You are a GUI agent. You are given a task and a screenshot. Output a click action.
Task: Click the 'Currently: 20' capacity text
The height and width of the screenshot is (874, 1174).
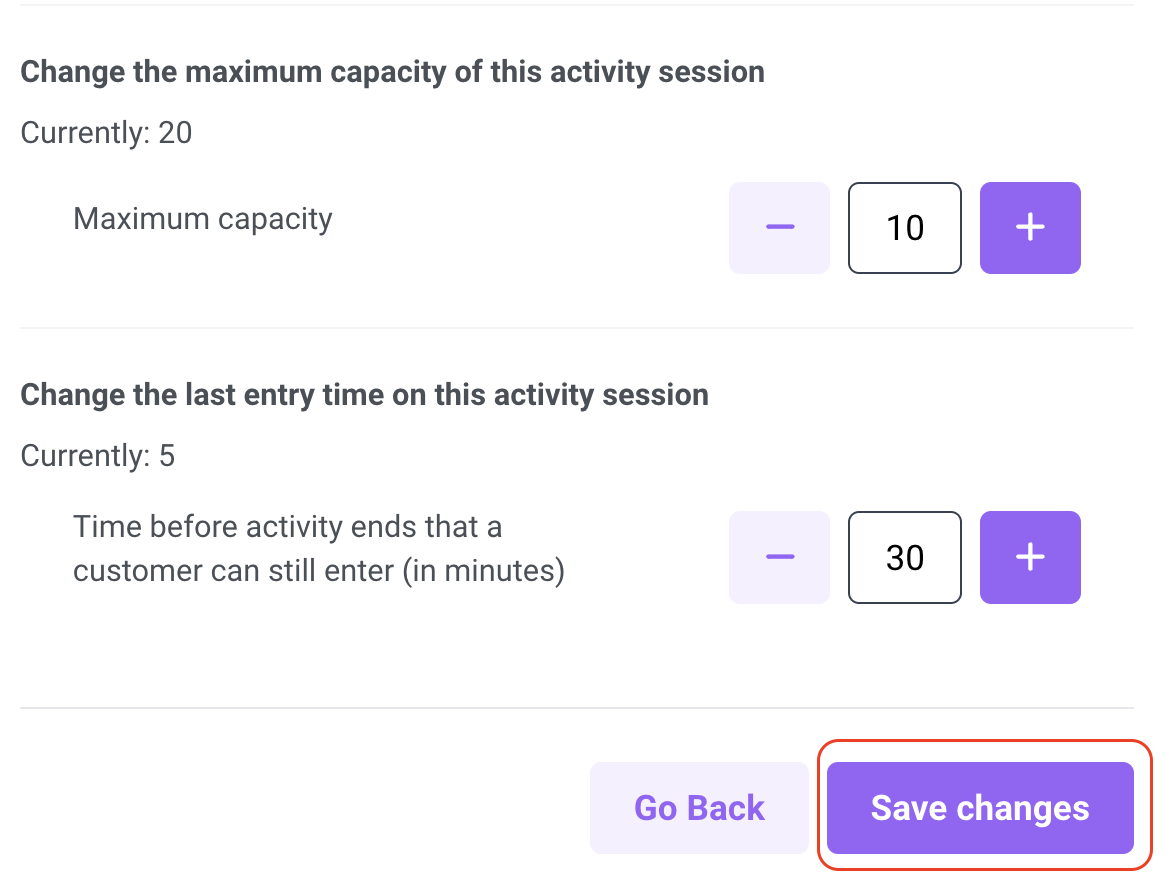[106, 133]
